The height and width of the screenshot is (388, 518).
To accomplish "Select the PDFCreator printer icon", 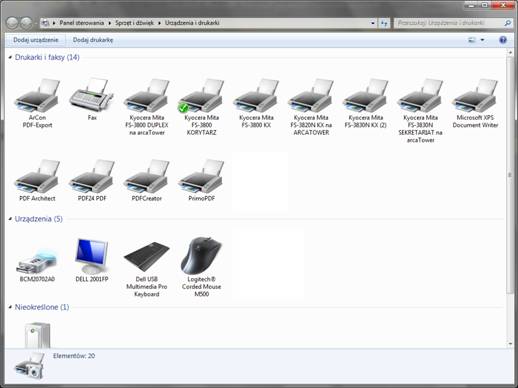I will [147, 176].
